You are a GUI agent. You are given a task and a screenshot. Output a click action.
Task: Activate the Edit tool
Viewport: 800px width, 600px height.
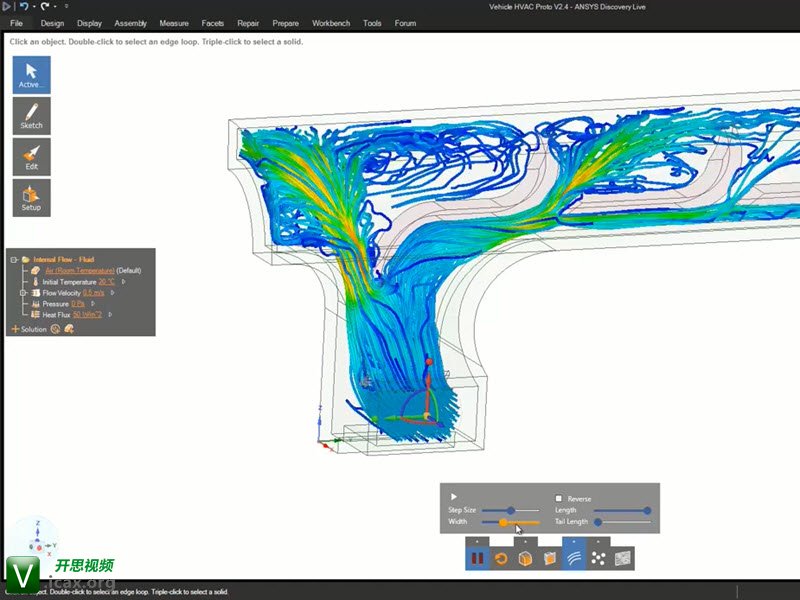coord(31,157)
